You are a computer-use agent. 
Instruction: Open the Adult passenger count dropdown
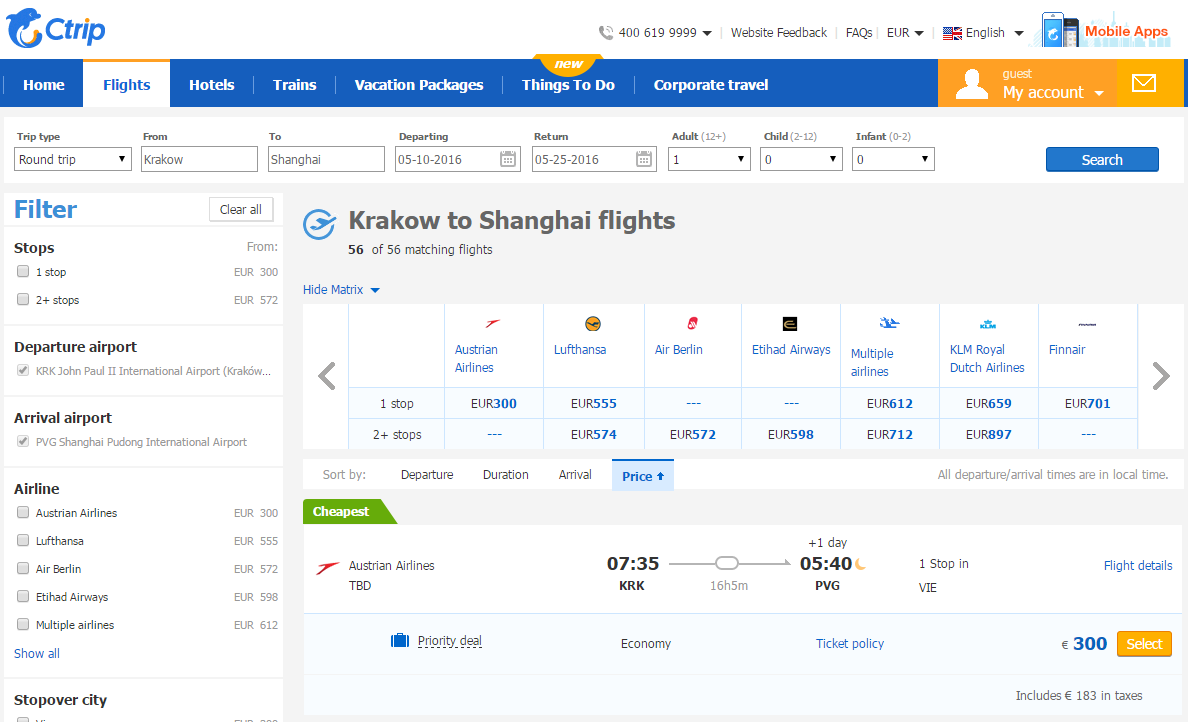709,159
